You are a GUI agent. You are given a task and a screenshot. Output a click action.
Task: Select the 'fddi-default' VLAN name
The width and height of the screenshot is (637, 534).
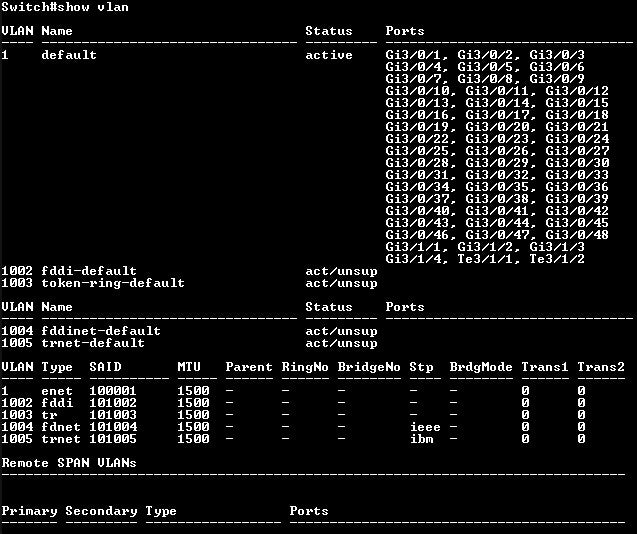pos(89,271)
